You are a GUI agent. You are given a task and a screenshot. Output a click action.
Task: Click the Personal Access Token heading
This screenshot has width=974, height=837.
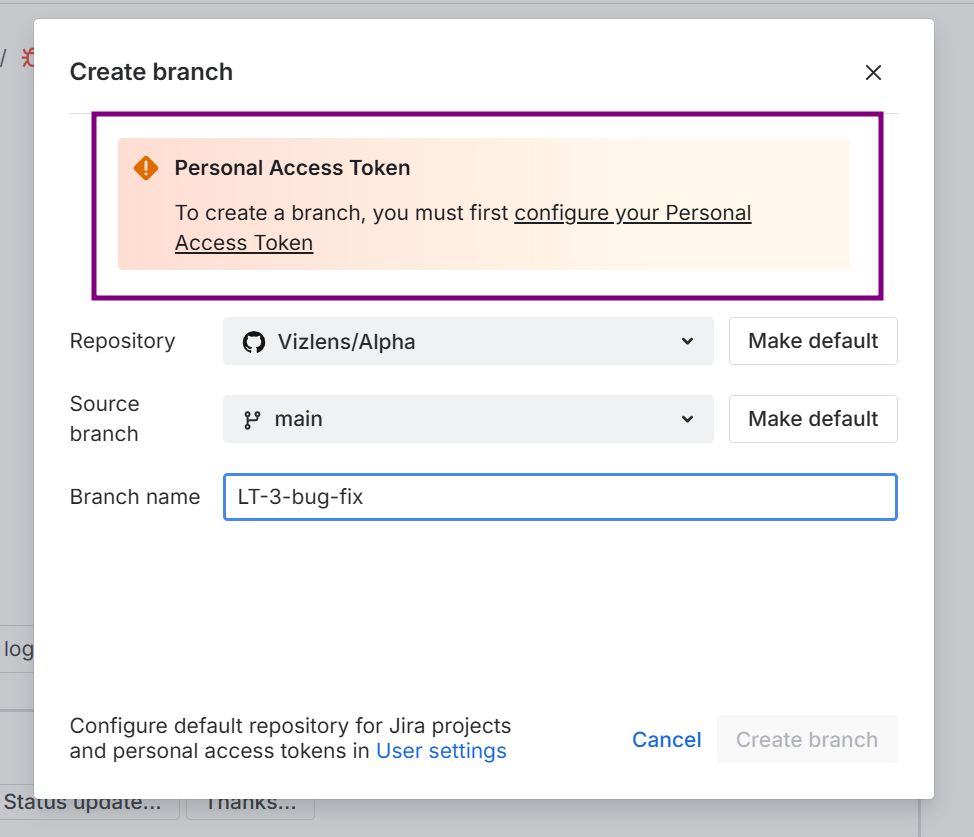click(x=292, y=168)
